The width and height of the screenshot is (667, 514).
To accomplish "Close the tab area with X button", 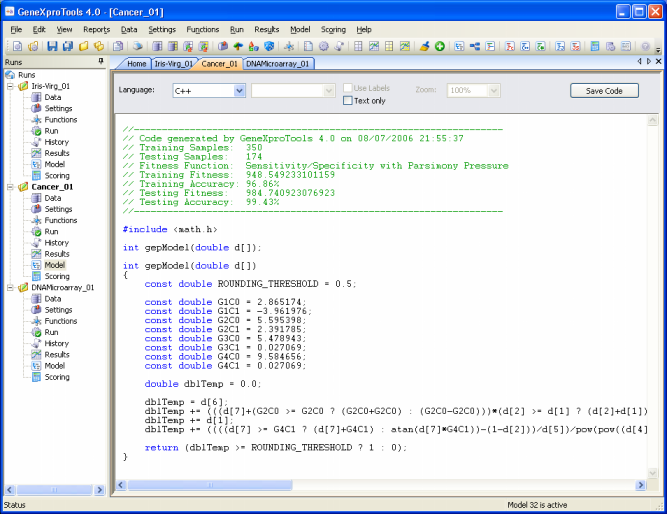I will pyautogui.click(x=658, y=62).
